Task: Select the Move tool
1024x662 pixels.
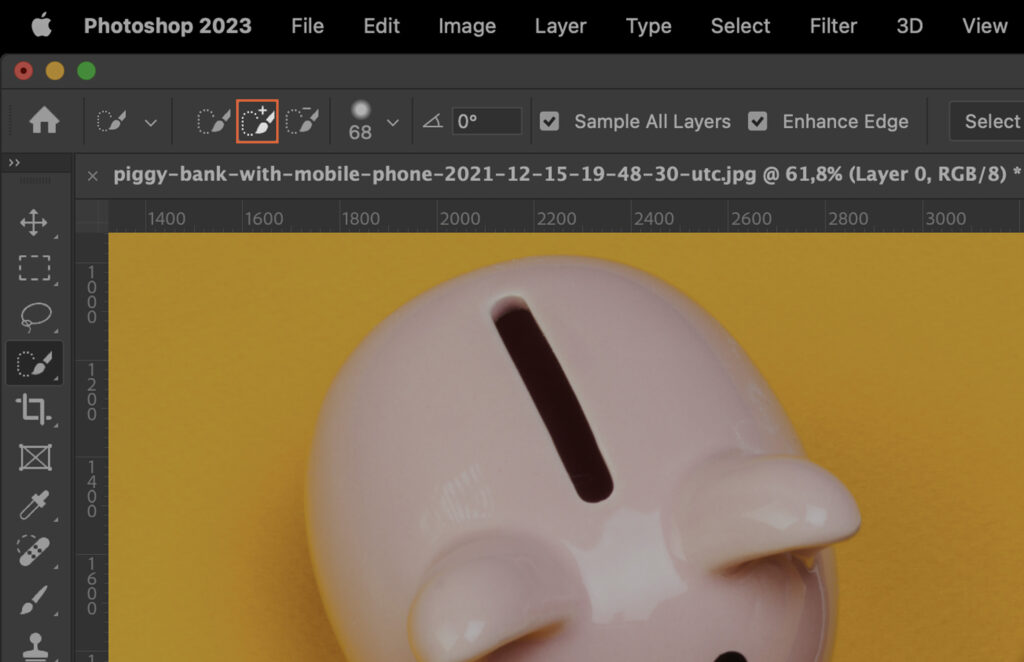Action: (x=36, y=223)
